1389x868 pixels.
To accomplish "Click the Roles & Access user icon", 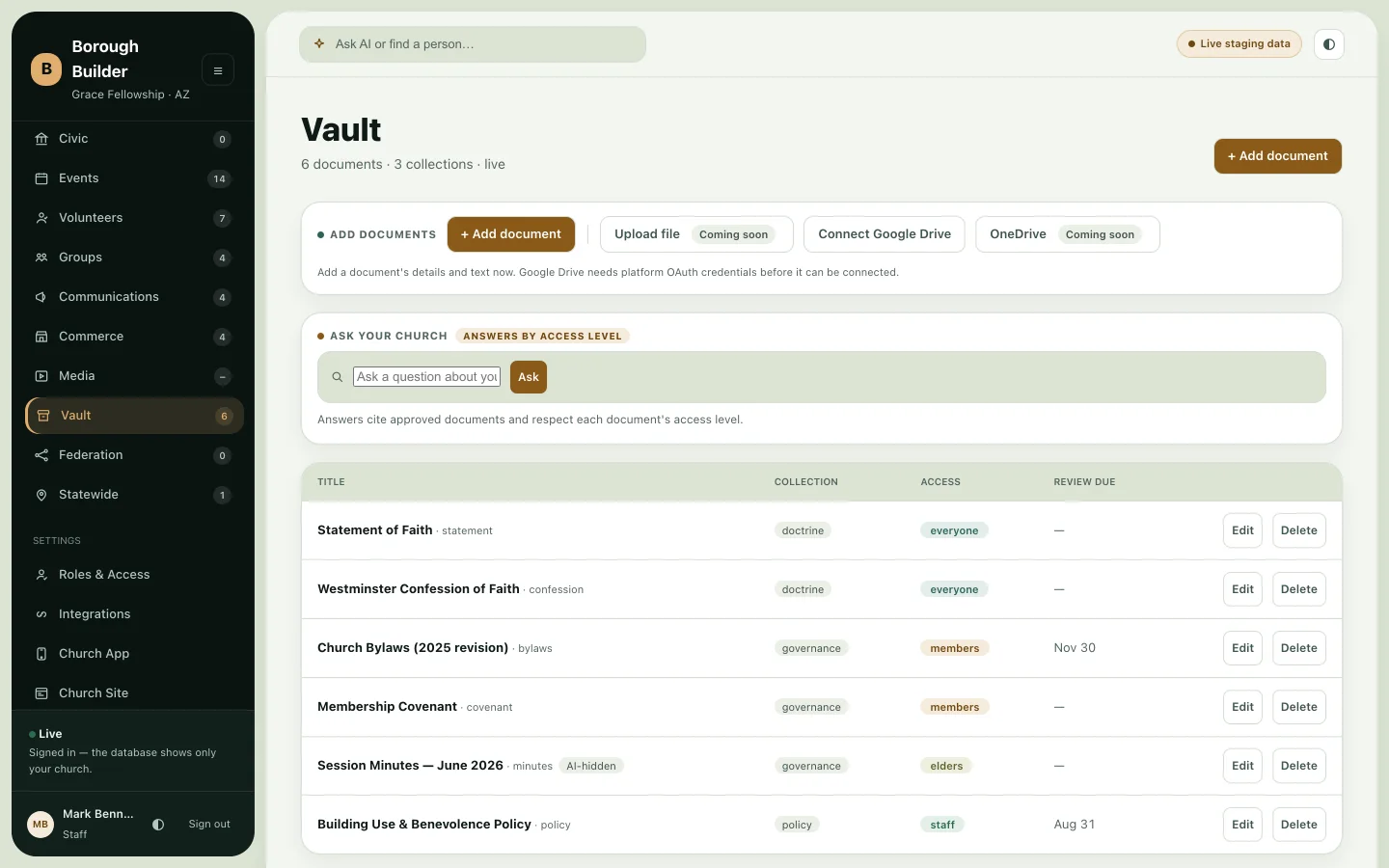I will [41, 575].
